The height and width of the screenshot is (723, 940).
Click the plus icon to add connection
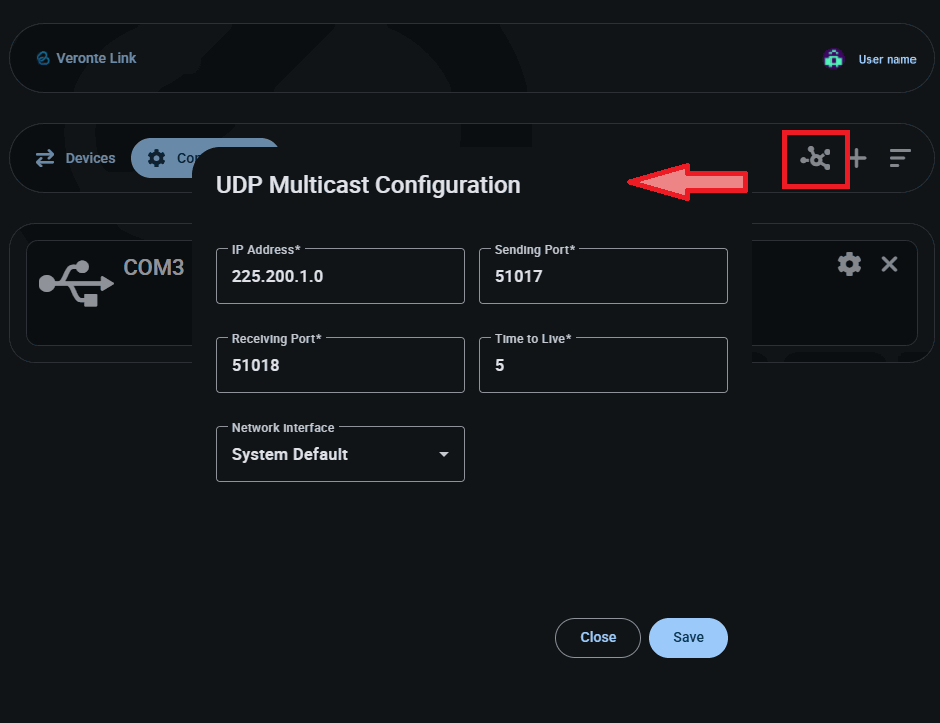coord(857,158)
